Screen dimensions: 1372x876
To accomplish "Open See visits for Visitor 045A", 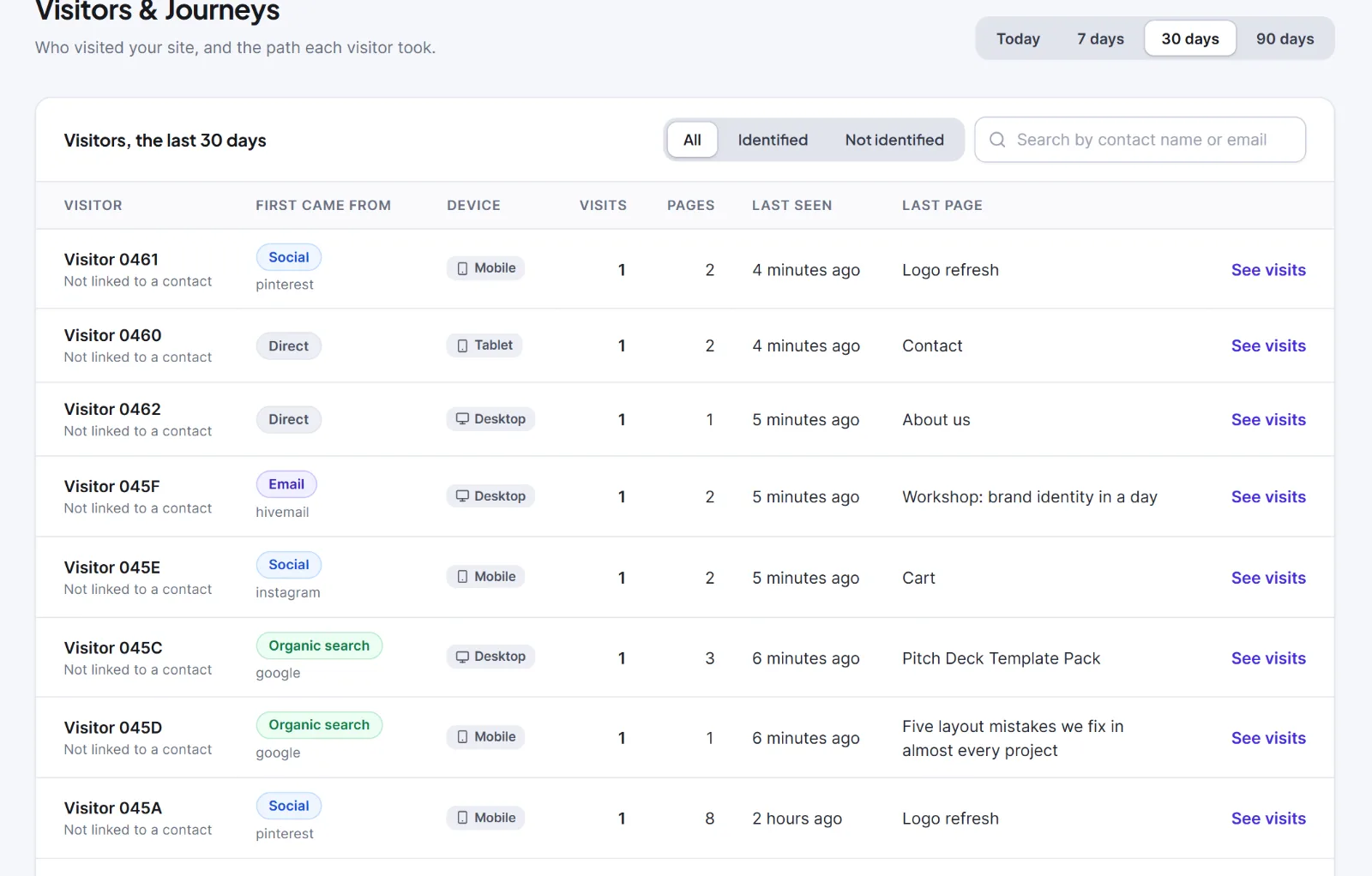I will tap(1268, 819).
